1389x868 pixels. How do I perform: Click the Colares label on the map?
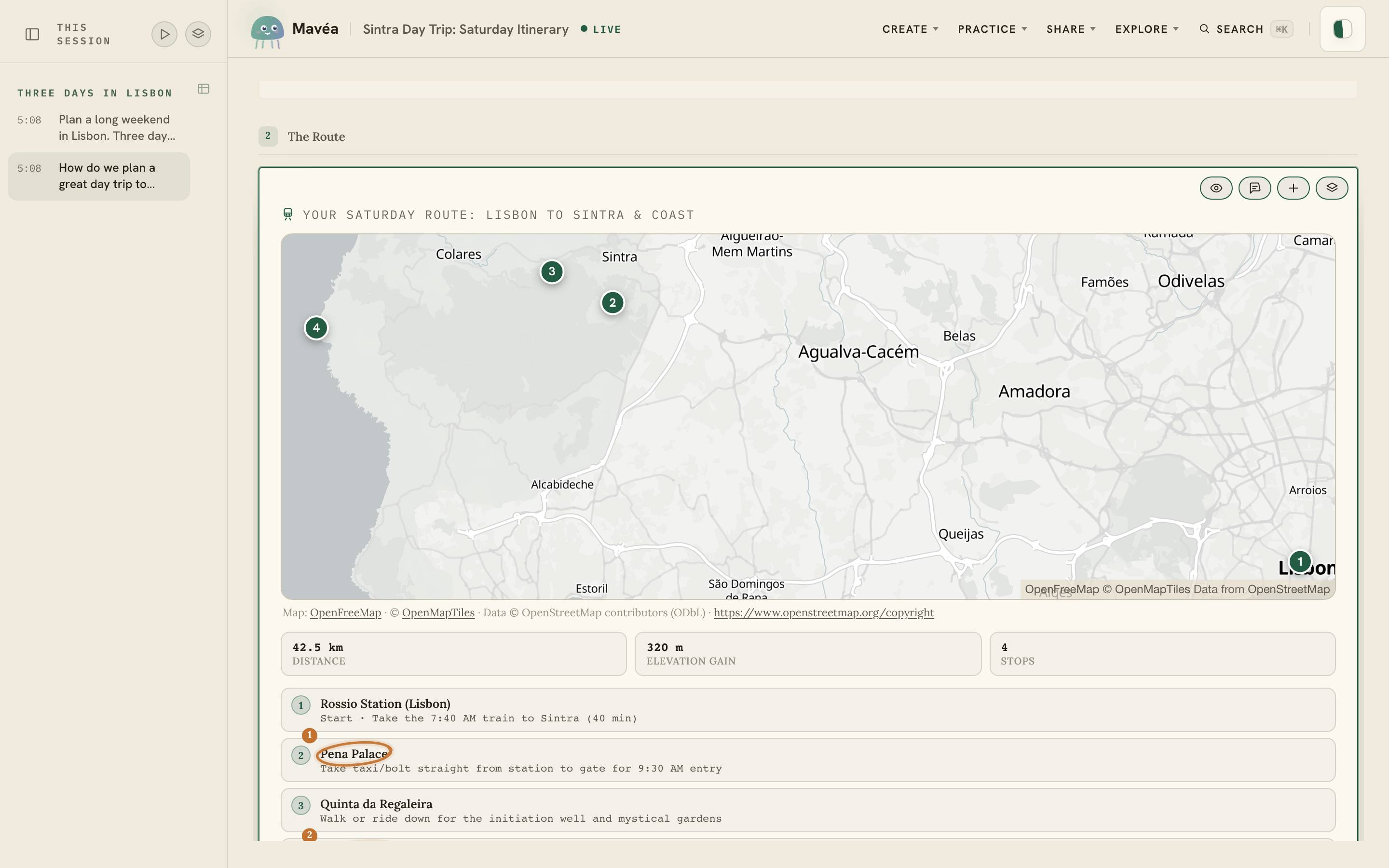(459, 254)
